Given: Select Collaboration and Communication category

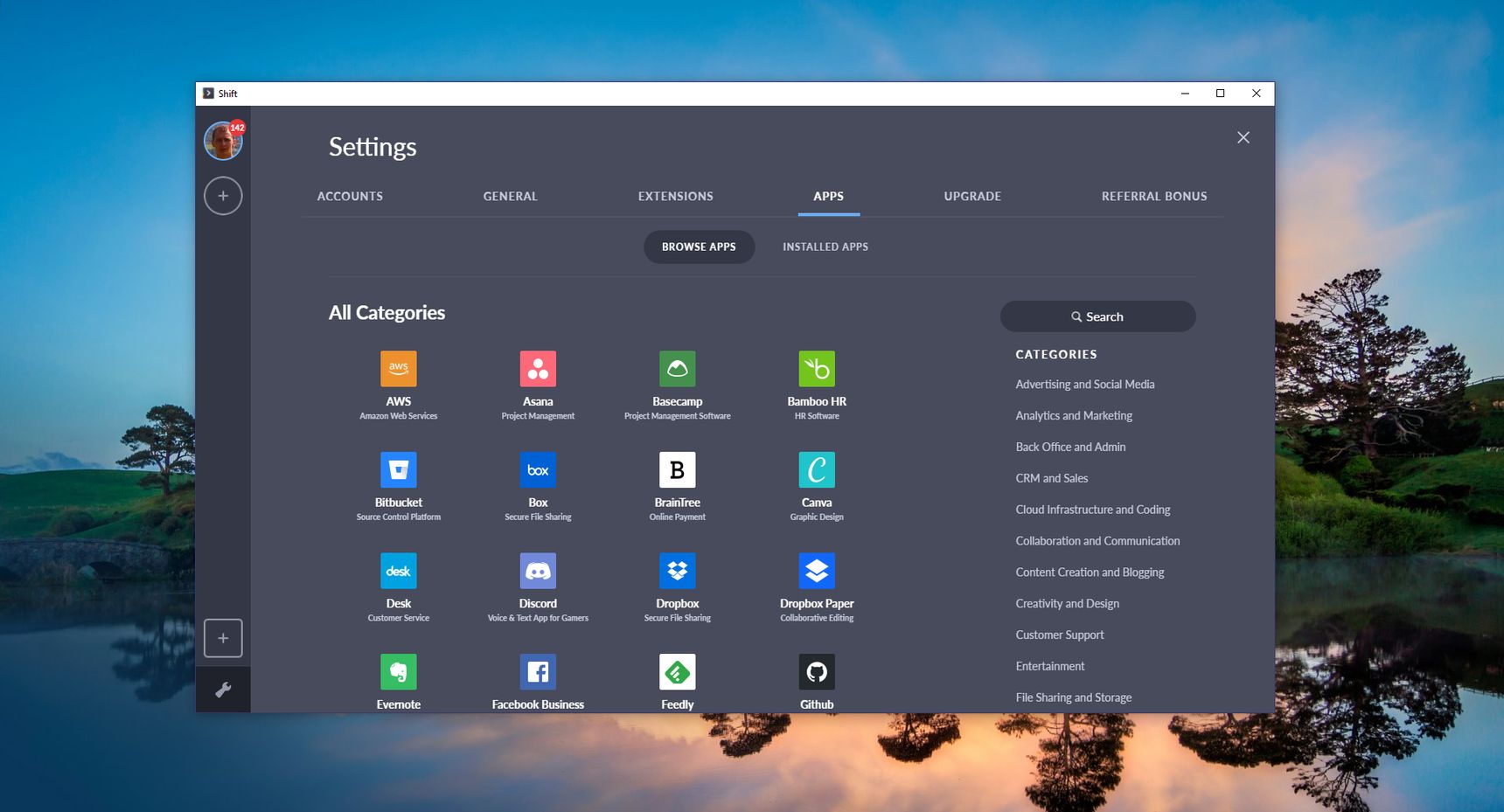Looking at the screenshot, I should pyautogui.click(x=1097, y=541).
